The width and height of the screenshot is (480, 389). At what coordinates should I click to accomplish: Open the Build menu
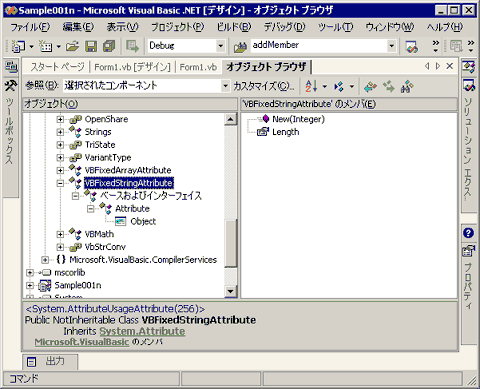pos(234,27)
